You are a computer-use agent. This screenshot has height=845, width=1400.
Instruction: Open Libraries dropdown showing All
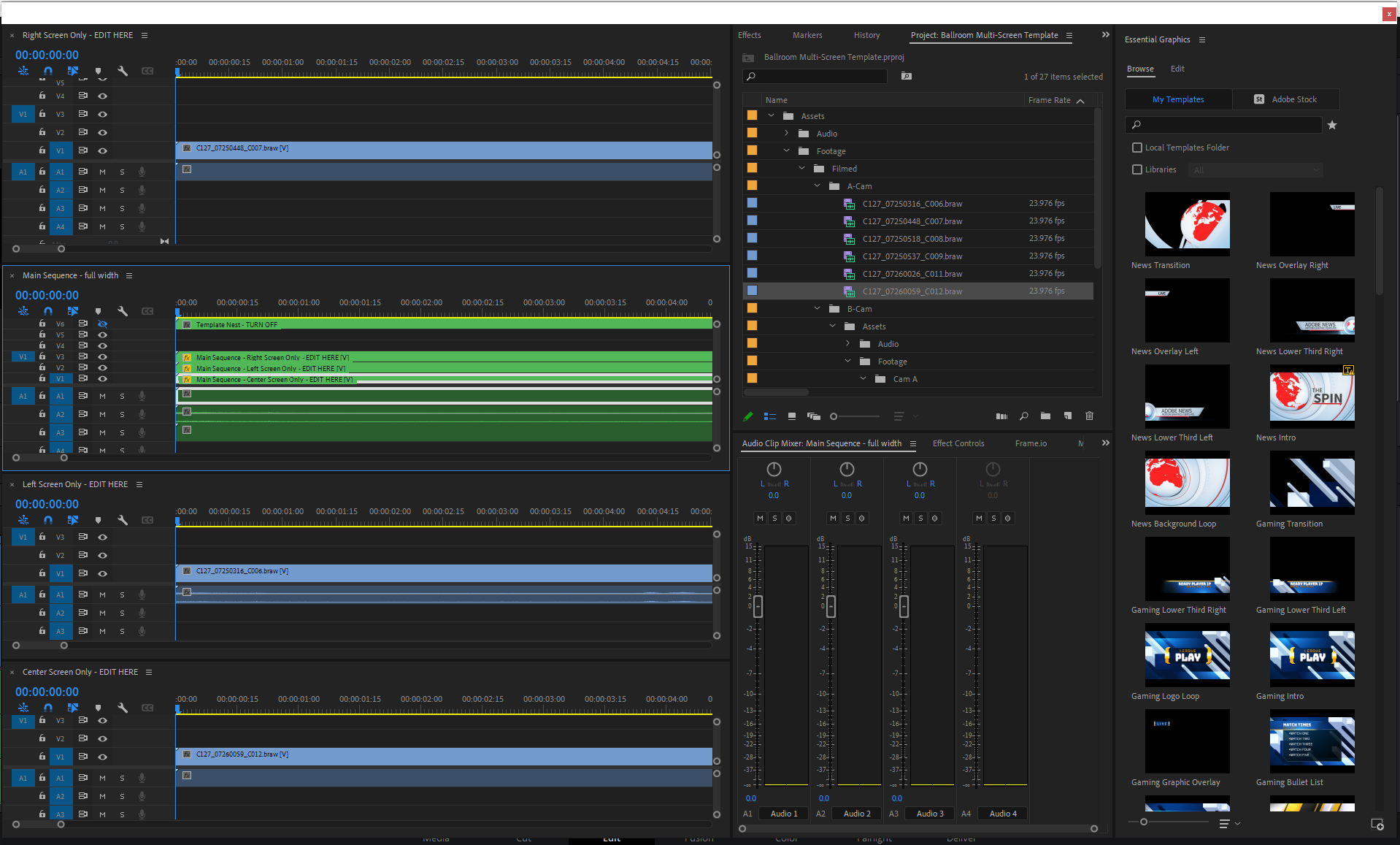1255,169
